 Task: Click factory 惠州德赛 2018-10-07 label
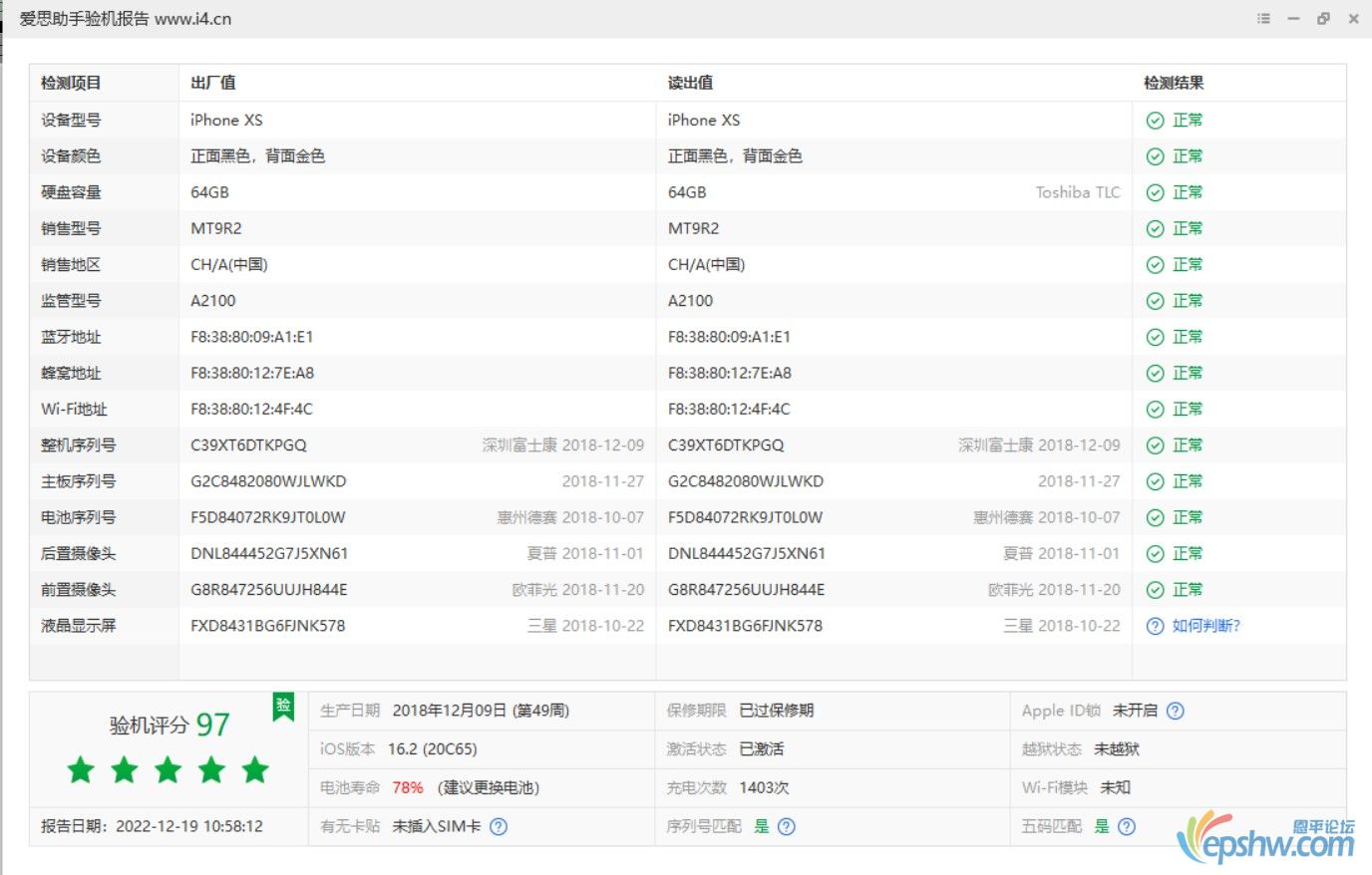pyautogui.click(x=570, y=518)
